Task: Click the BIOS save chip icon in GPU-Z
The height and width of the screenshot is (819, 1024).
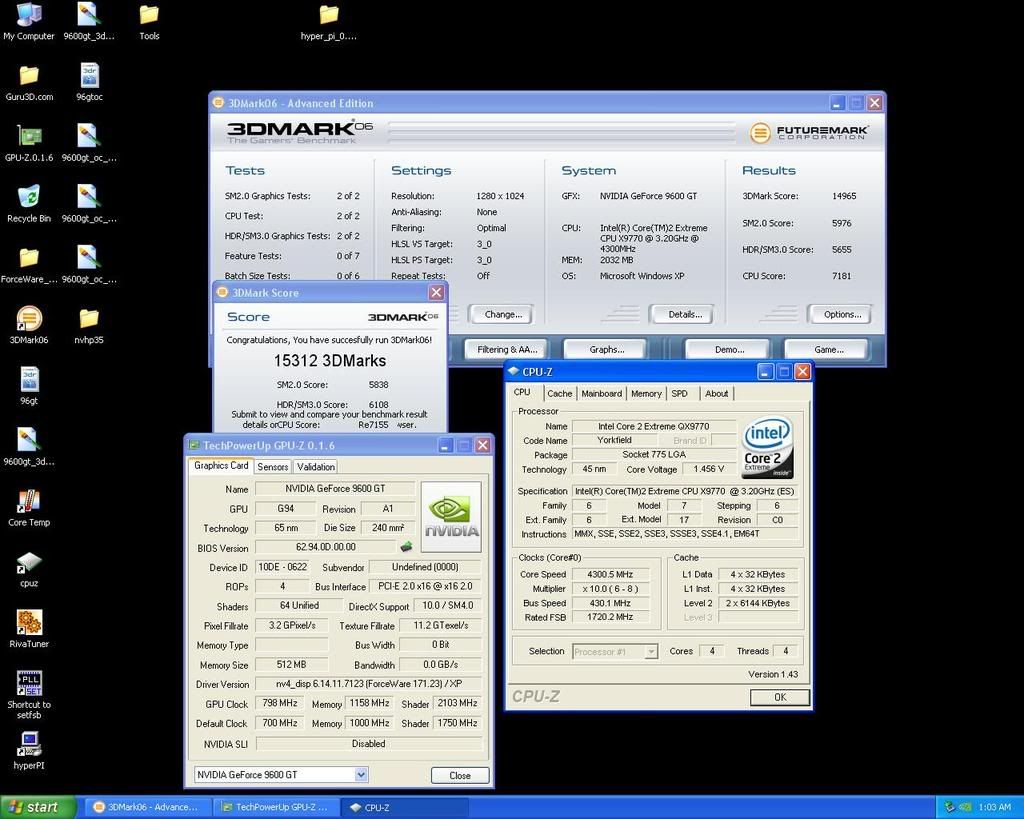Action: coord(405,546)
